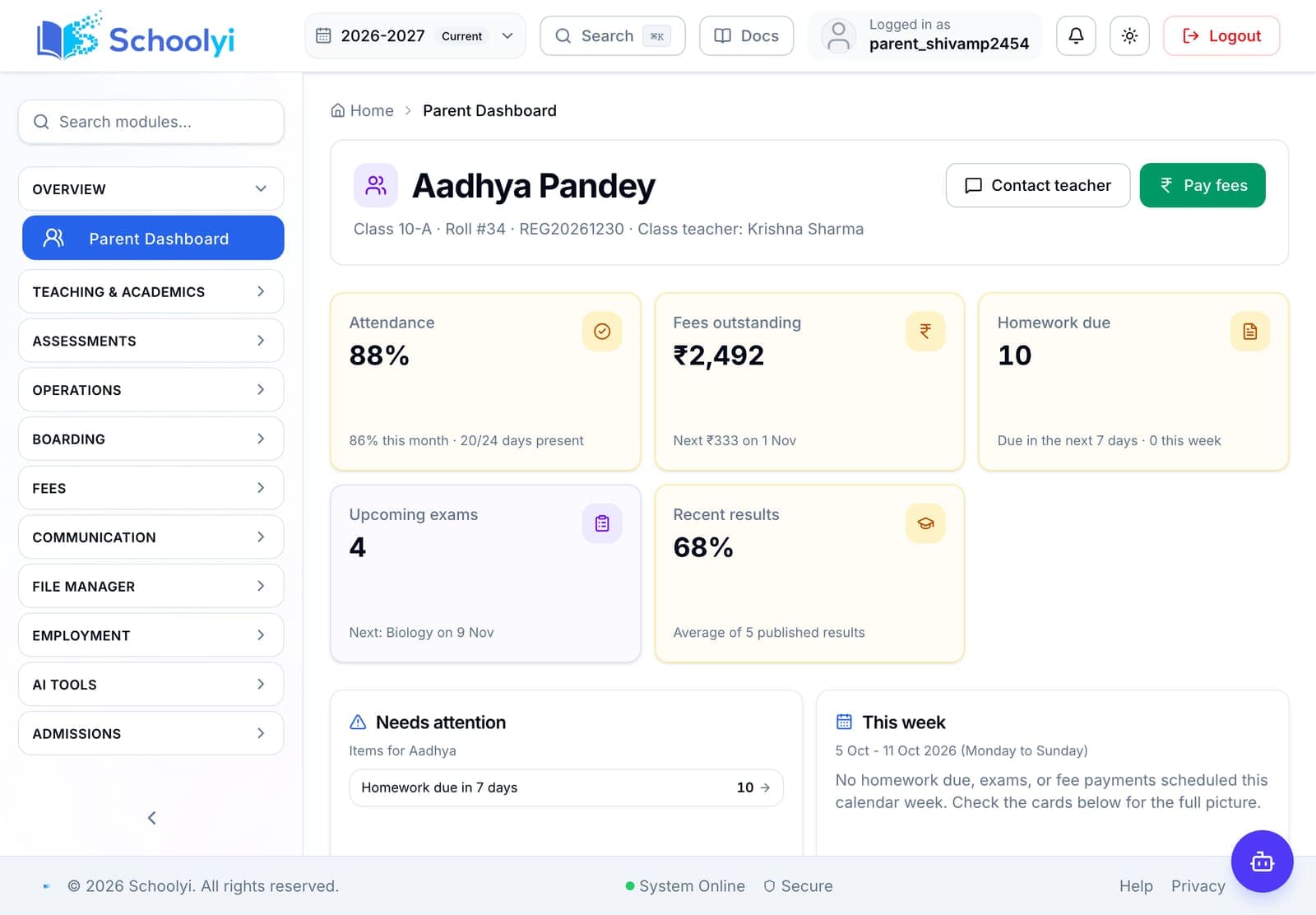Viewport: 1316px width, 915px height.
Task: Expand the COMMUNICATION section
Action: coord(151,537)
